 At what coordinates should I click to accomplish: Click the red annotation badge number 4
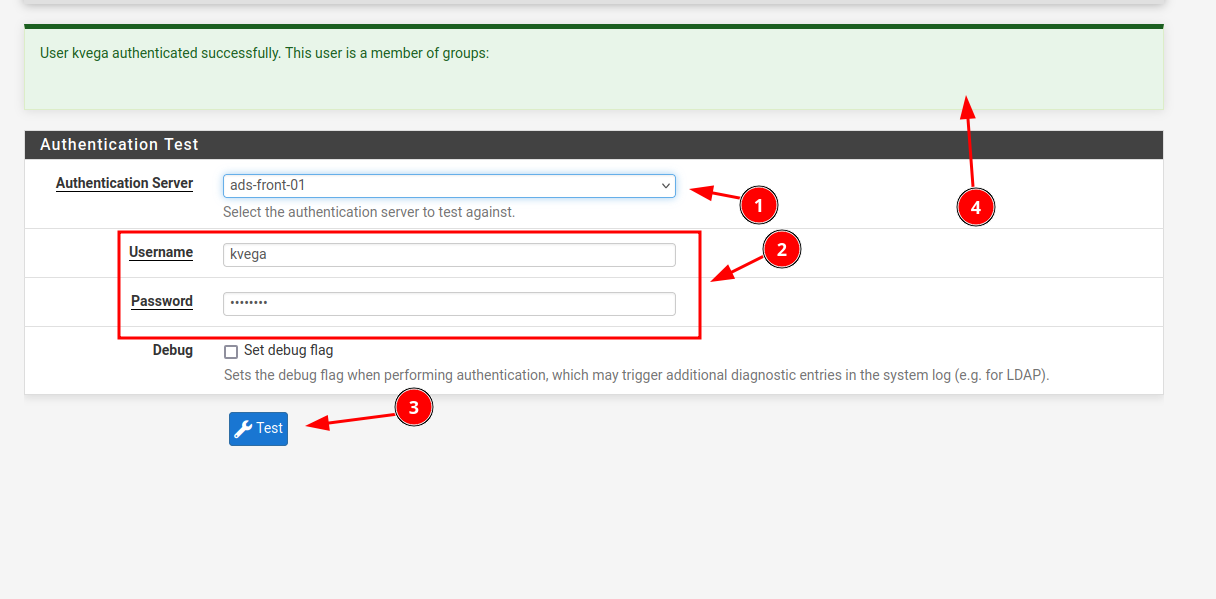pyautogui.click(x=975, y=208)
